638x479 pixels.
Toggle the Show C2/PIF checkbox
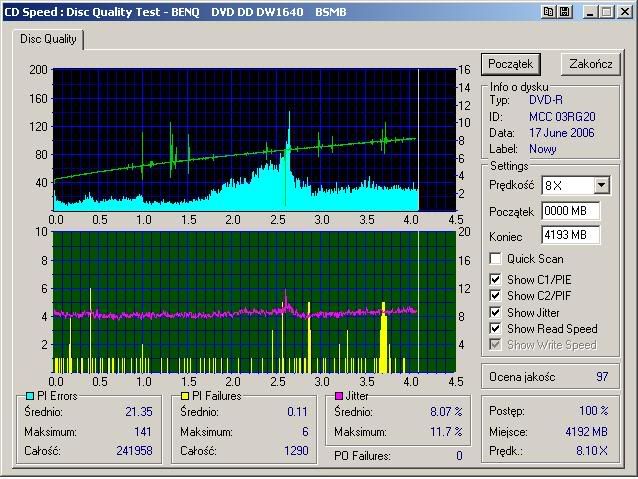pos(495,296)
